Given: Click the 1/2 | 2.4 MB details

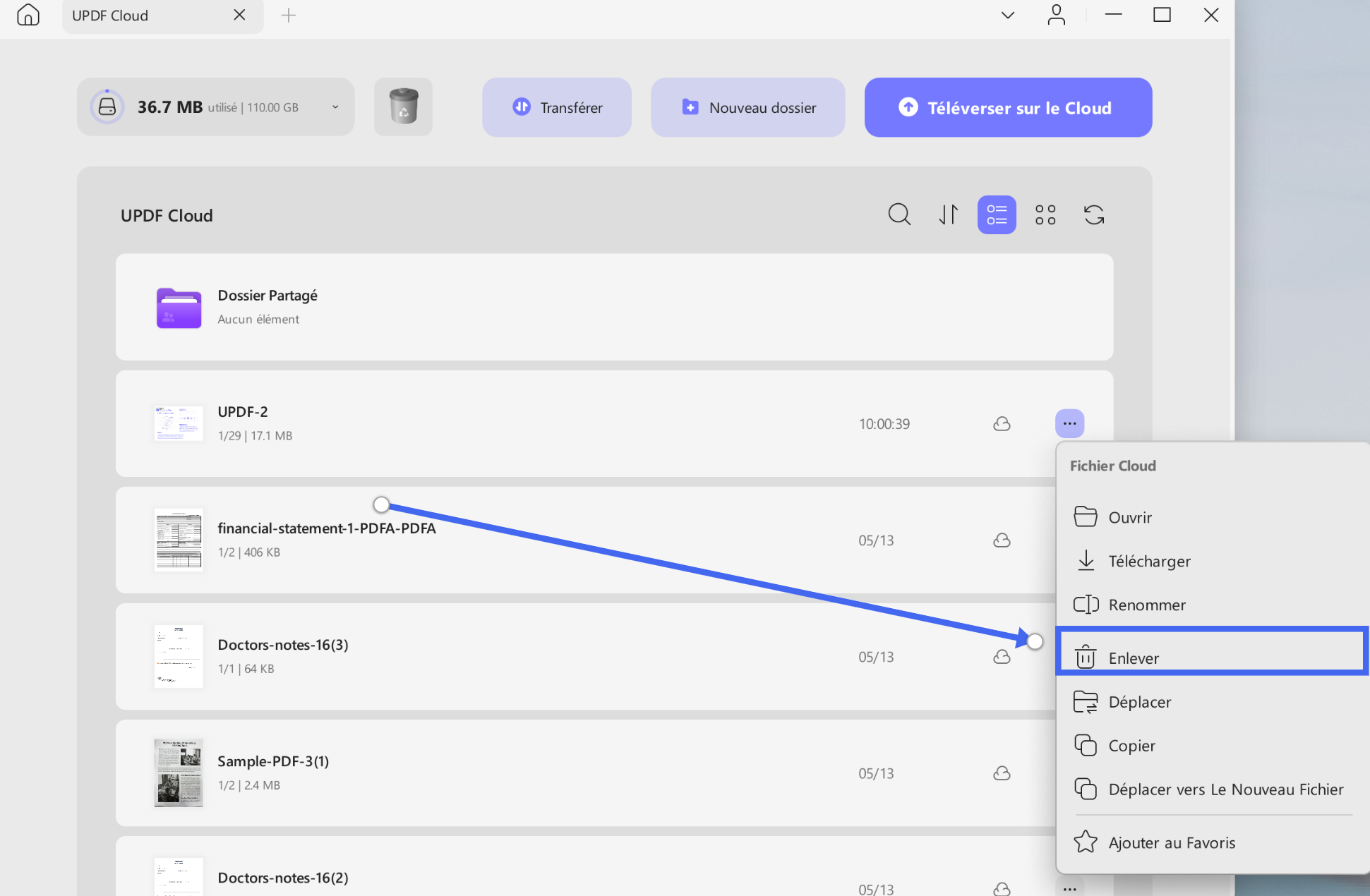Looking at the screenshot, I should pyautogui.click(x=249, y=785).
